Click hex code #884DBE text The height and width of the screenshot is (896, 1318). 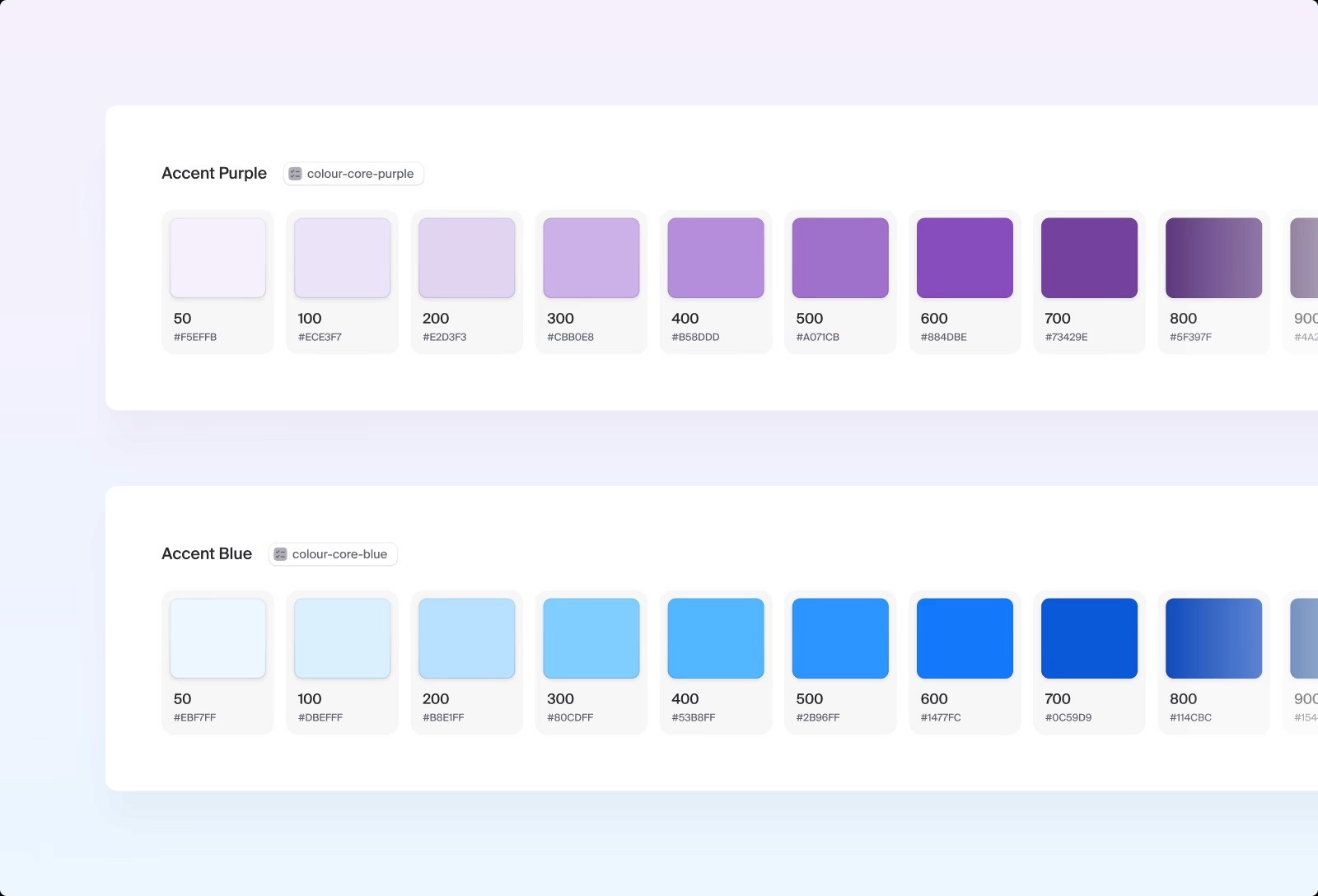pos(944,337)
